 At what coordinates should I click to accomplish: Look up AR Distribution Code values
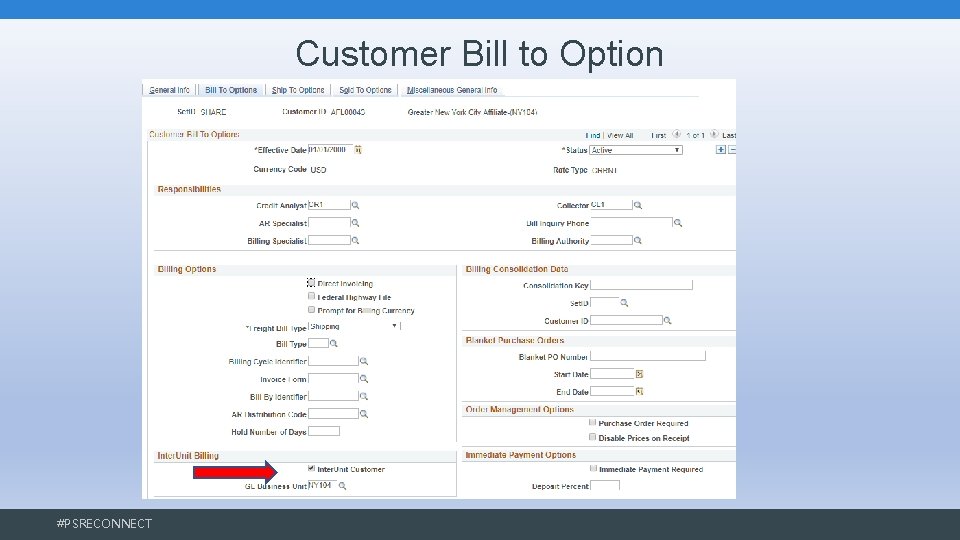coord(364,414)
